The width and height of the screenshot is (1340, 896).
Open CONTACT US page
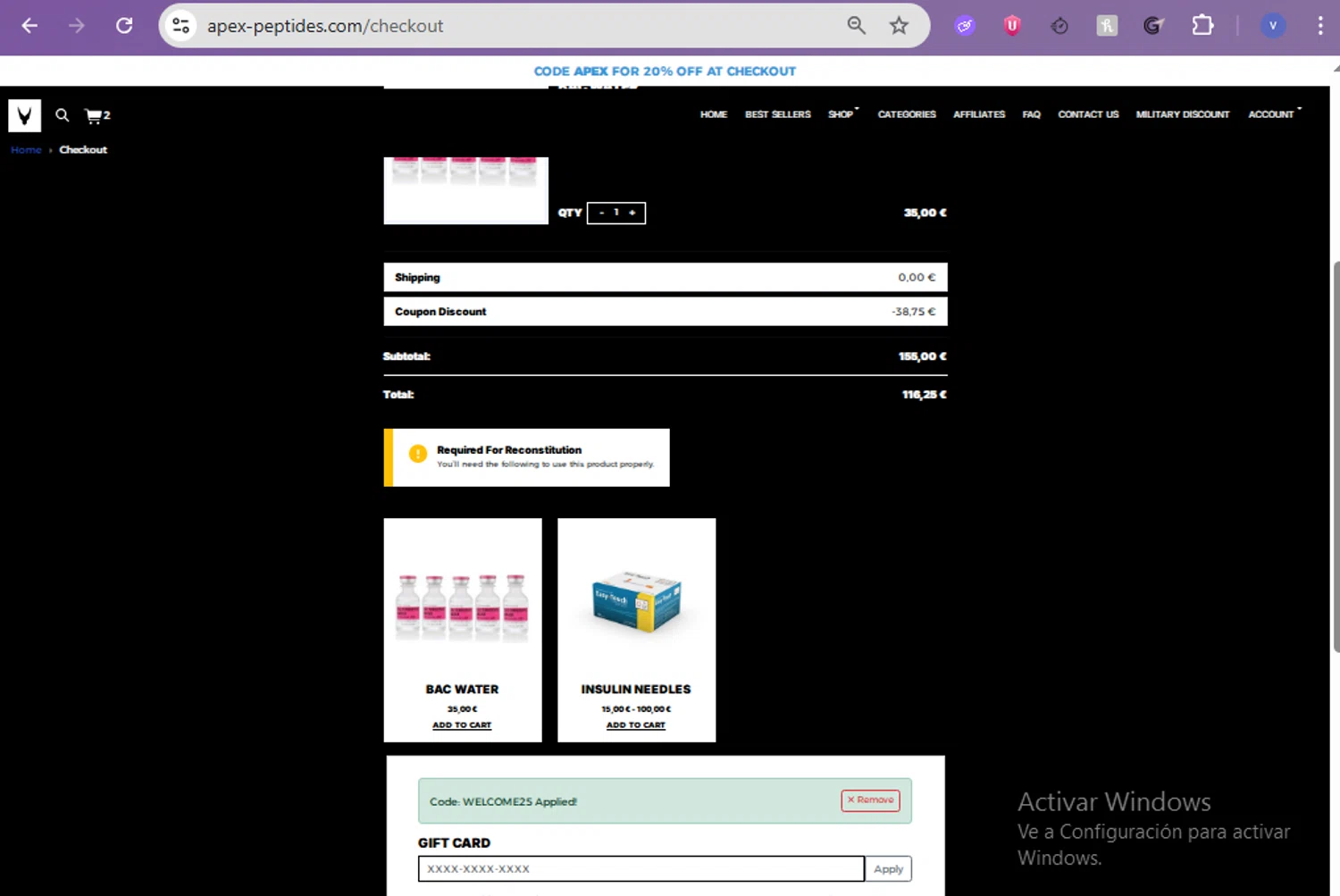pos(1088,114)
